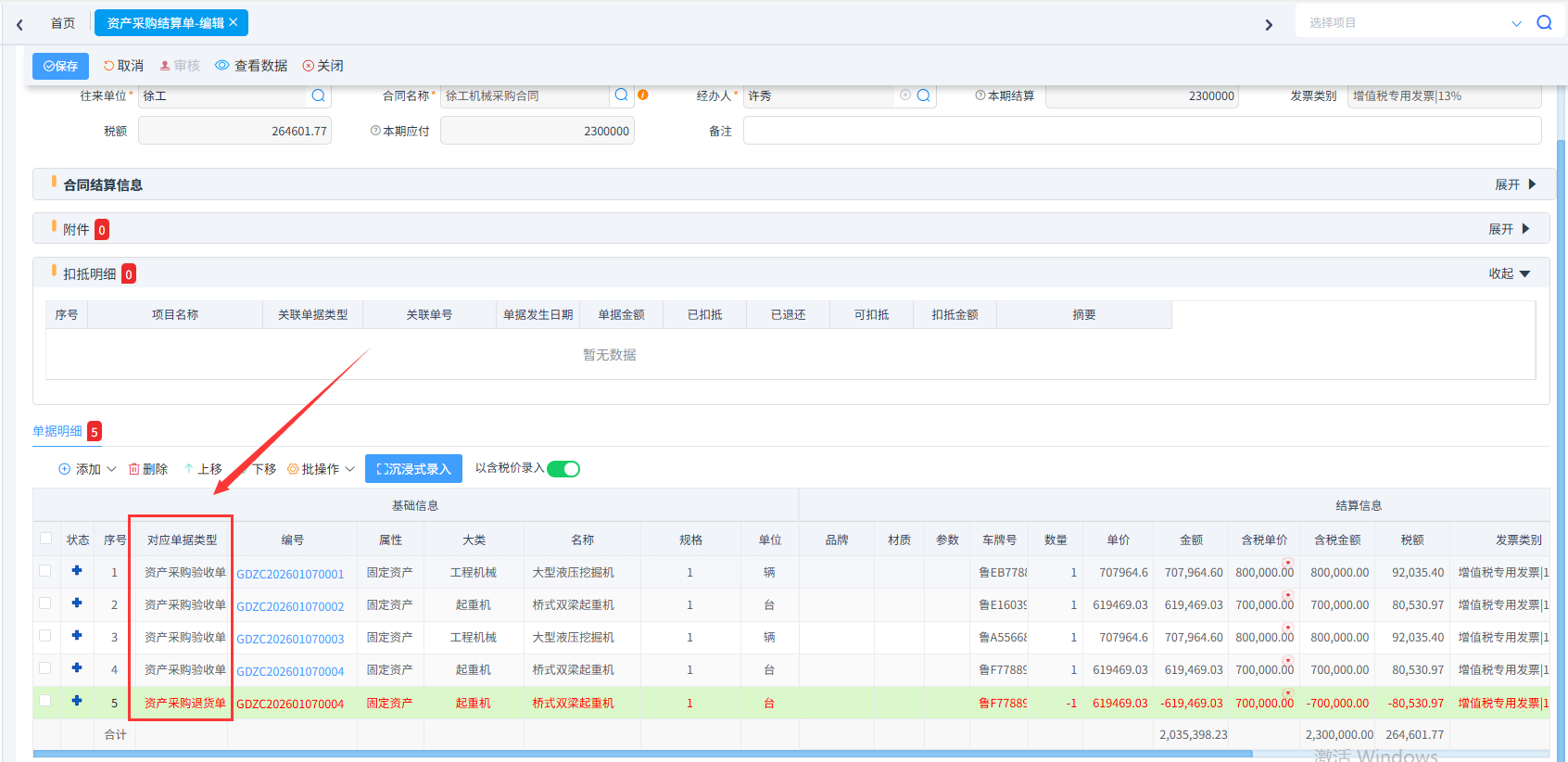1568x762 pixels.
Task: Click orange info icon beside 合同名称
Action: pos(643,95)
